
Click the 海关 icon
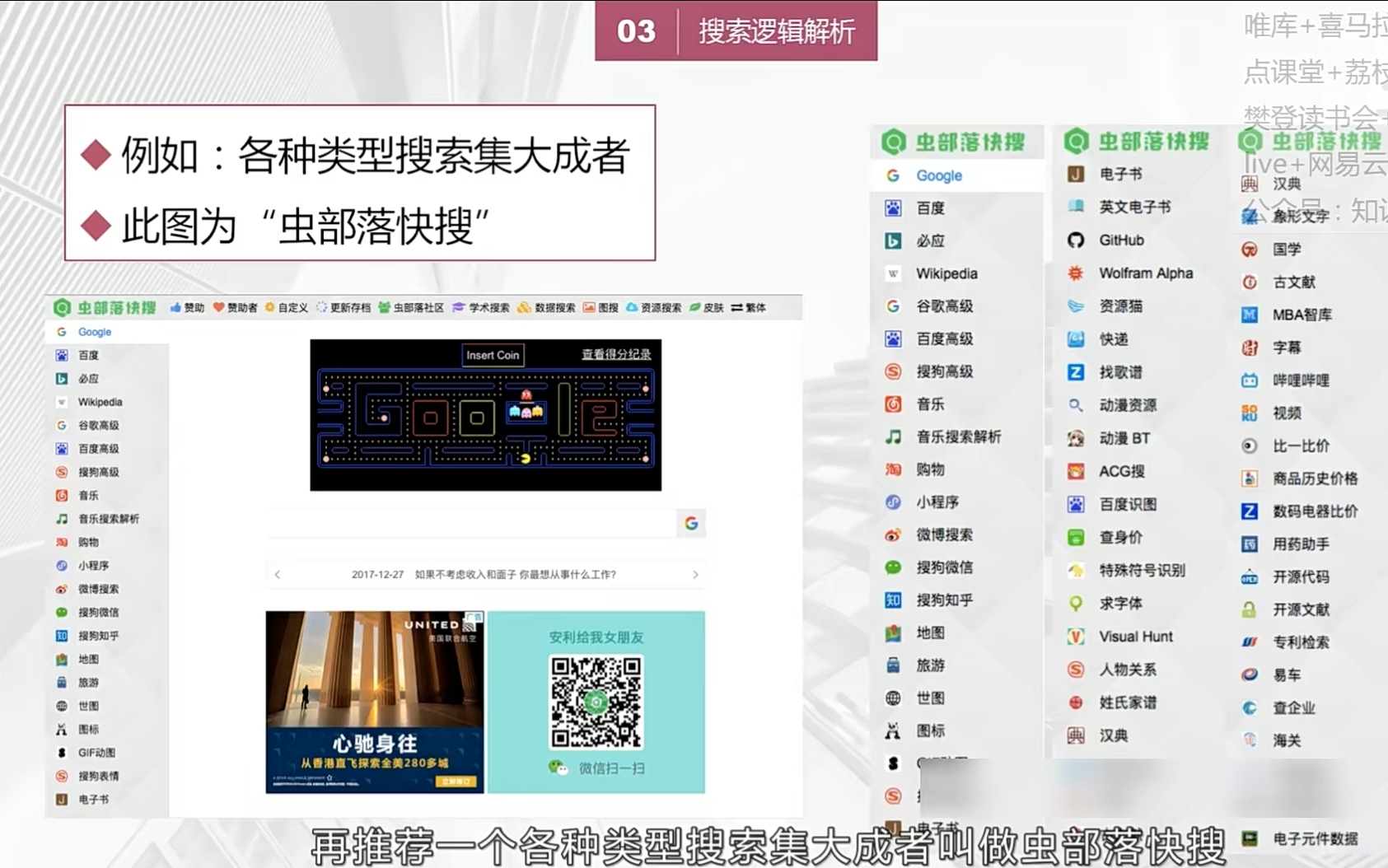click(x=1250, y=740)
